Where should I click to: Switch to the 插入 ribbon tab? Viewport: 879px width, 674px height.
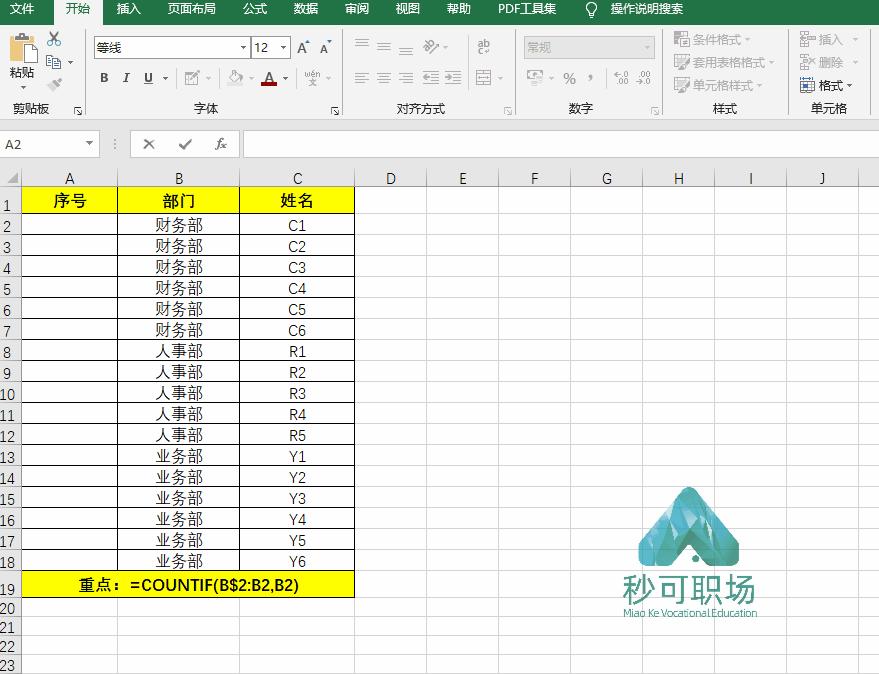click(x=128, y=10)
